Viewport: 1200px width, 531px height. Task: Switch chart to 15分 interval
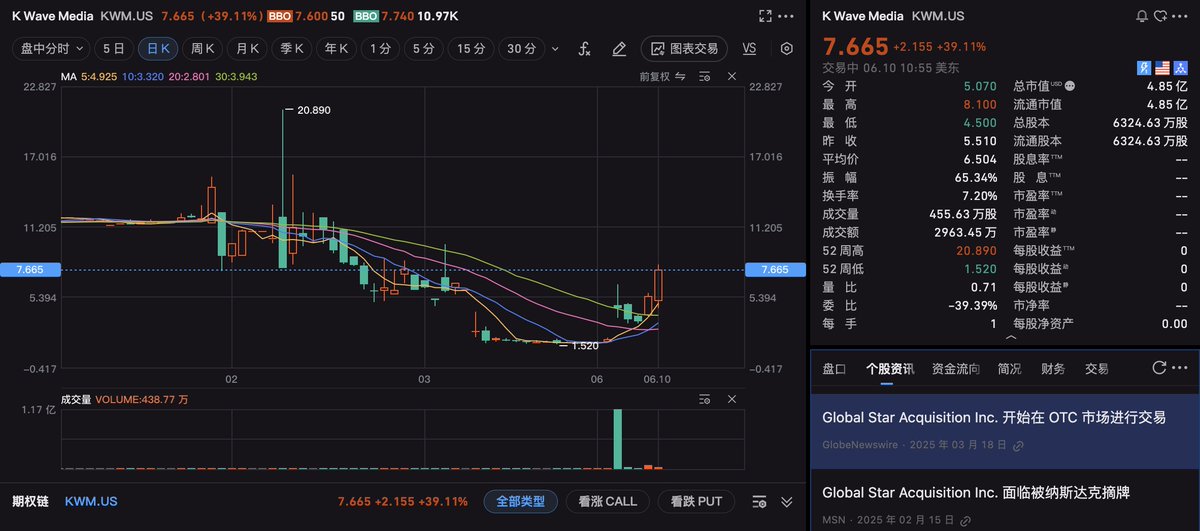coord(471,48)
